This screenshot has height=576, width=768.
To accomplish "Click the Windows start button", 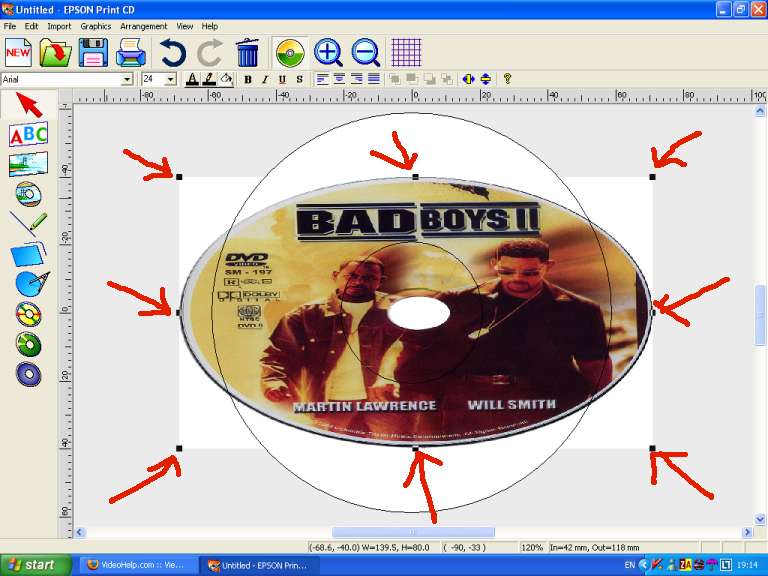I will coord(35,565).
